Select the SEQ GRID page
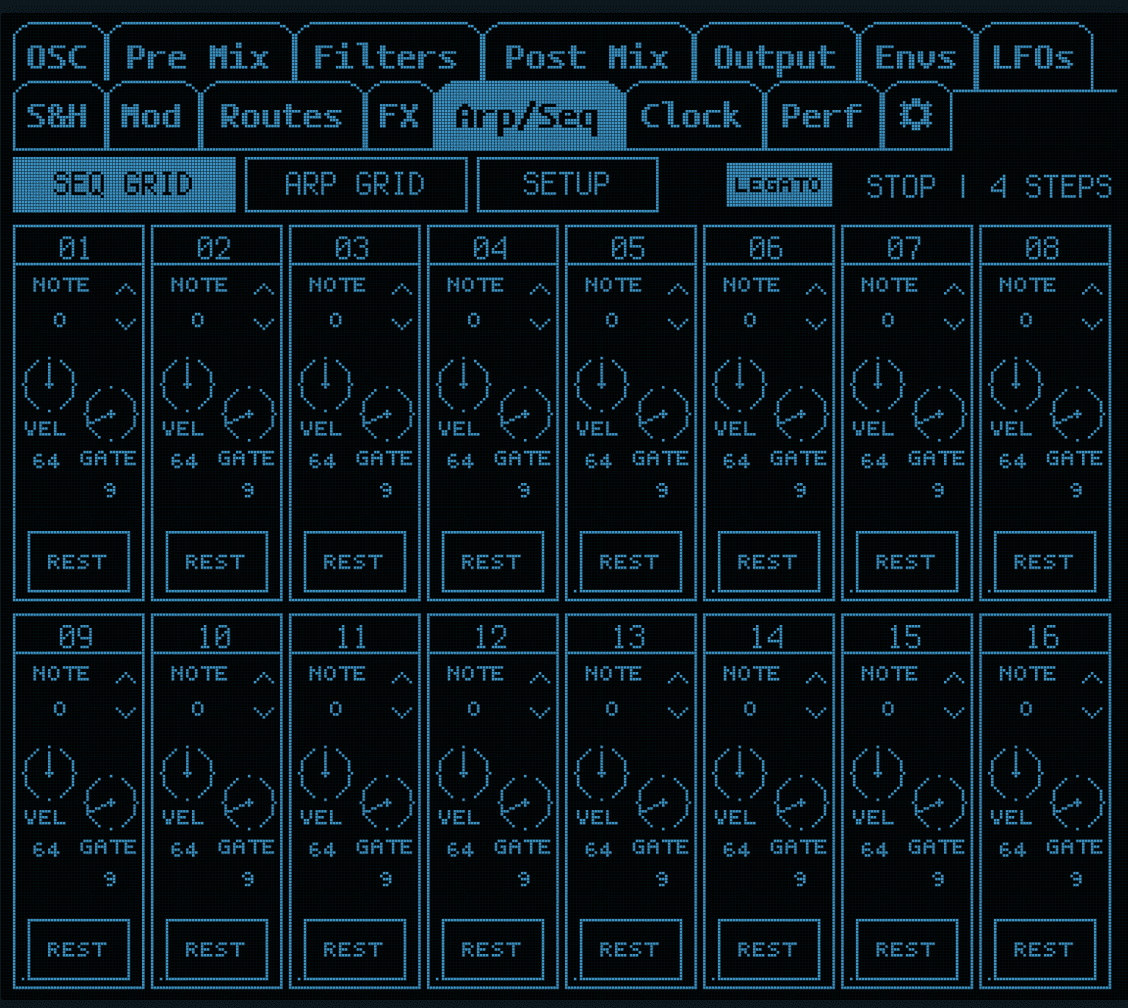Viewport: 1128px width, 1008px height. tap(124, 184)
